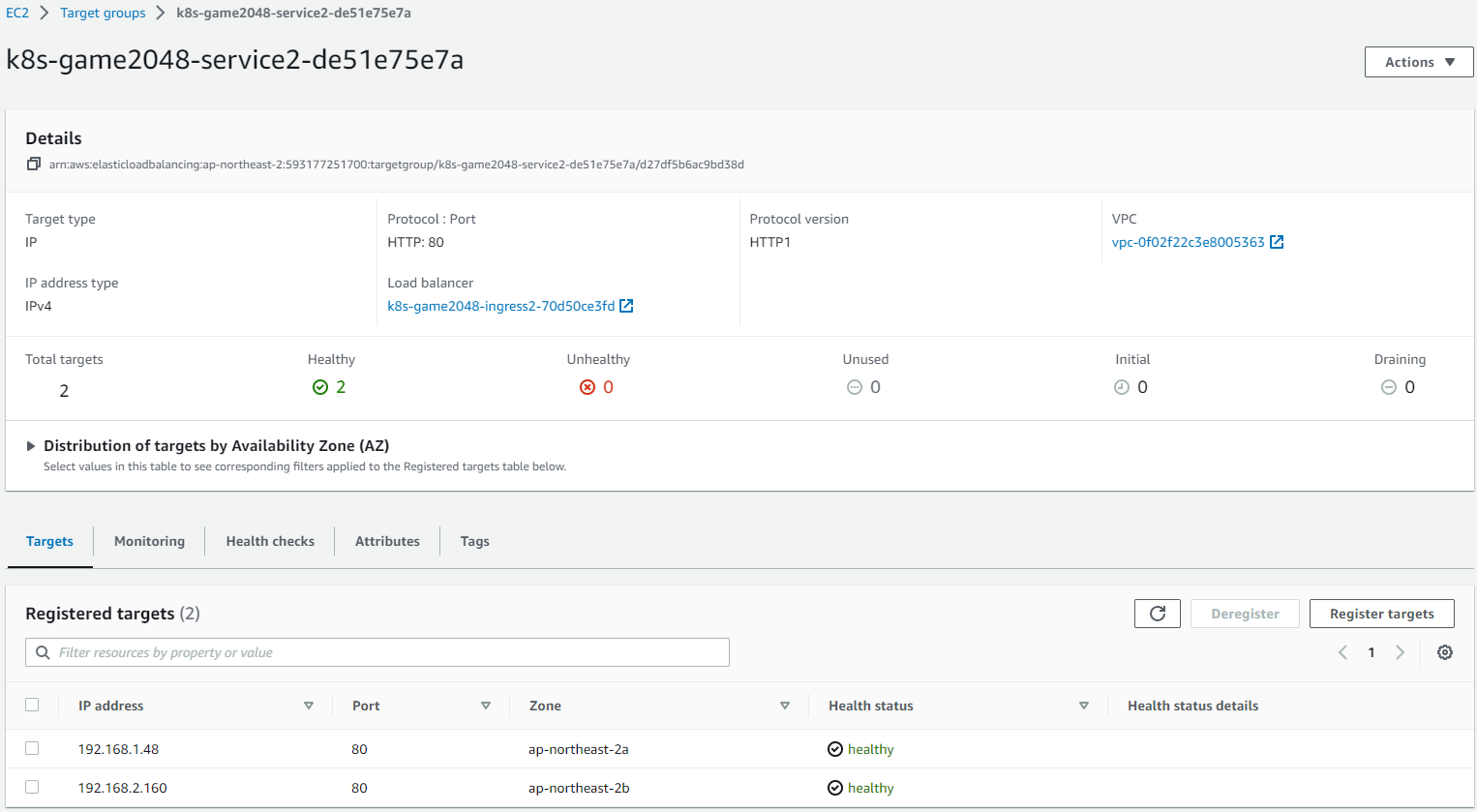
Task: Click healthy icon for 192.168.1.48
Action: [835, 749]
